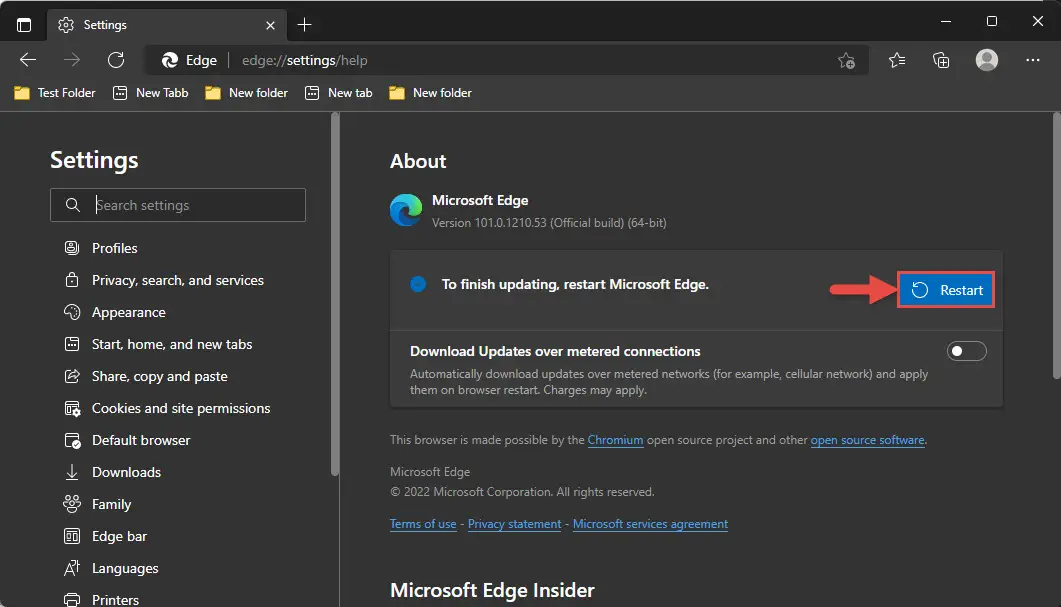
Task: Open Settings and more ellipsis menu
Action: point(1033,60)
